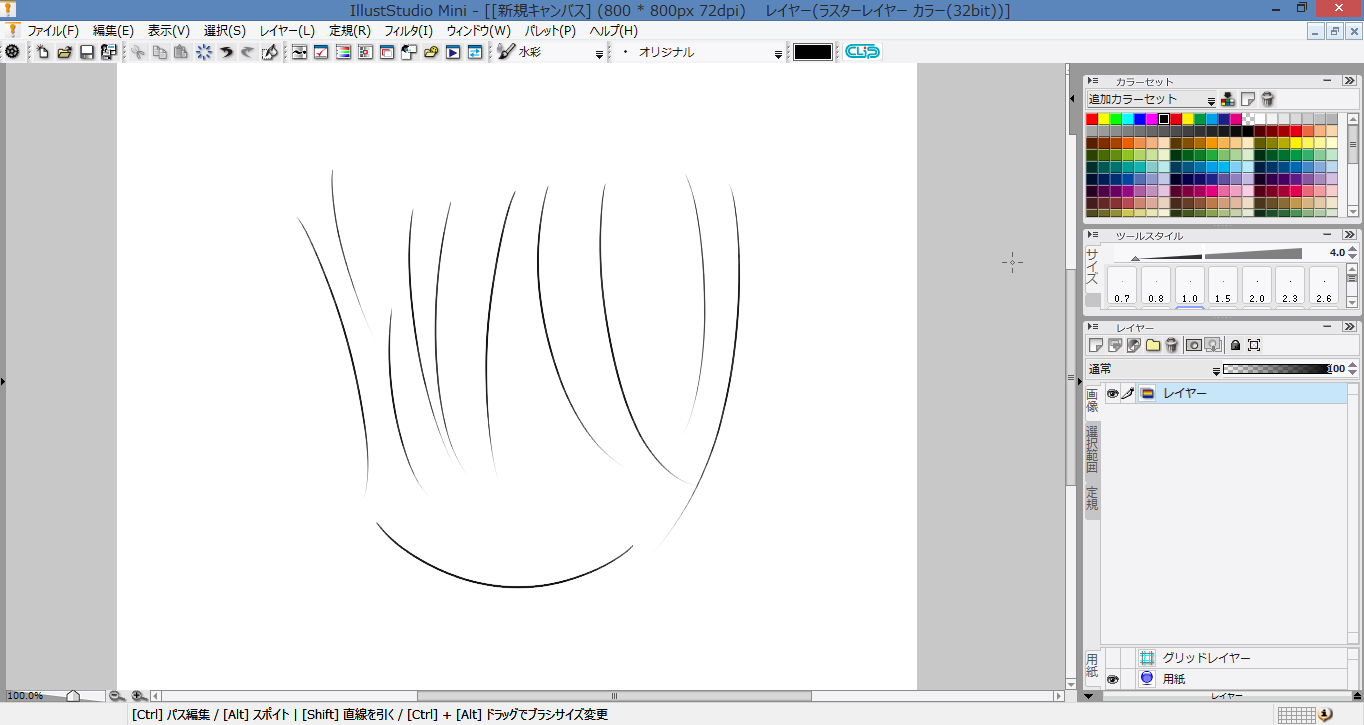Screen dimensions: 1364x725
Task: Open the レイヤー(L) menu
Action: coord(287,31)
